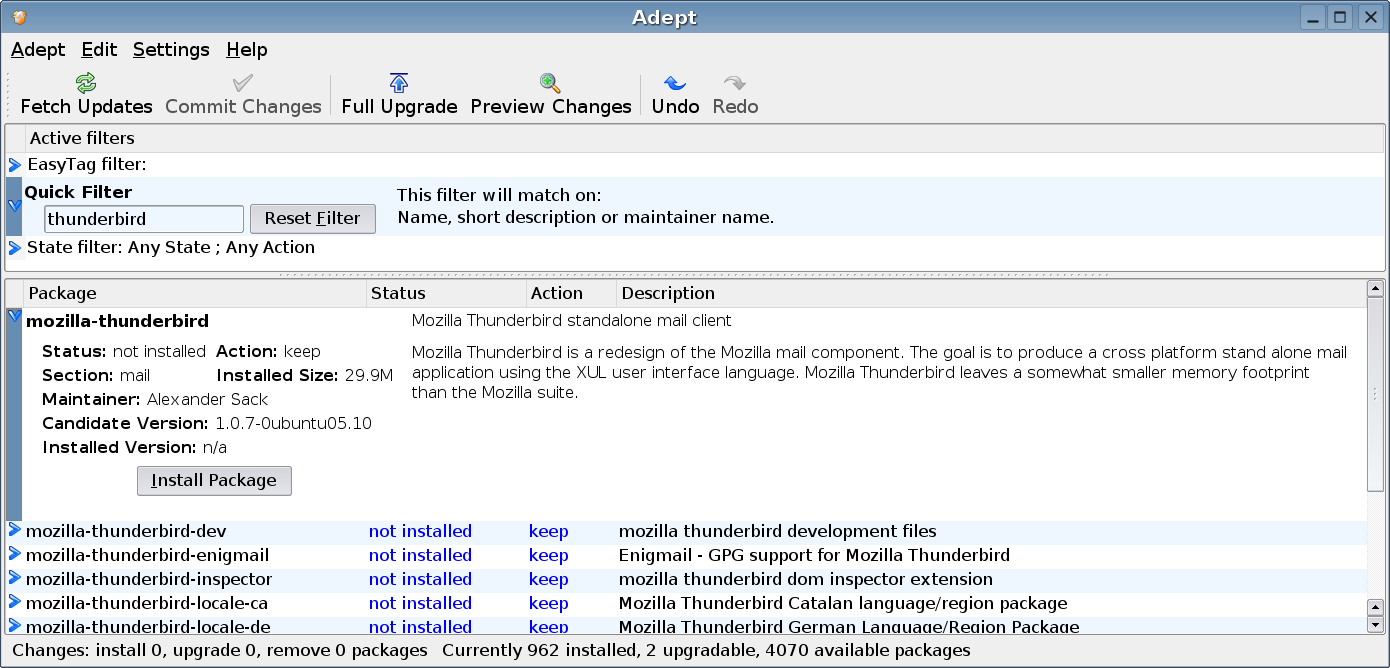
Task: Select the mozilla-thunderbird-enigmail package name
Action: tap(147, 555)
